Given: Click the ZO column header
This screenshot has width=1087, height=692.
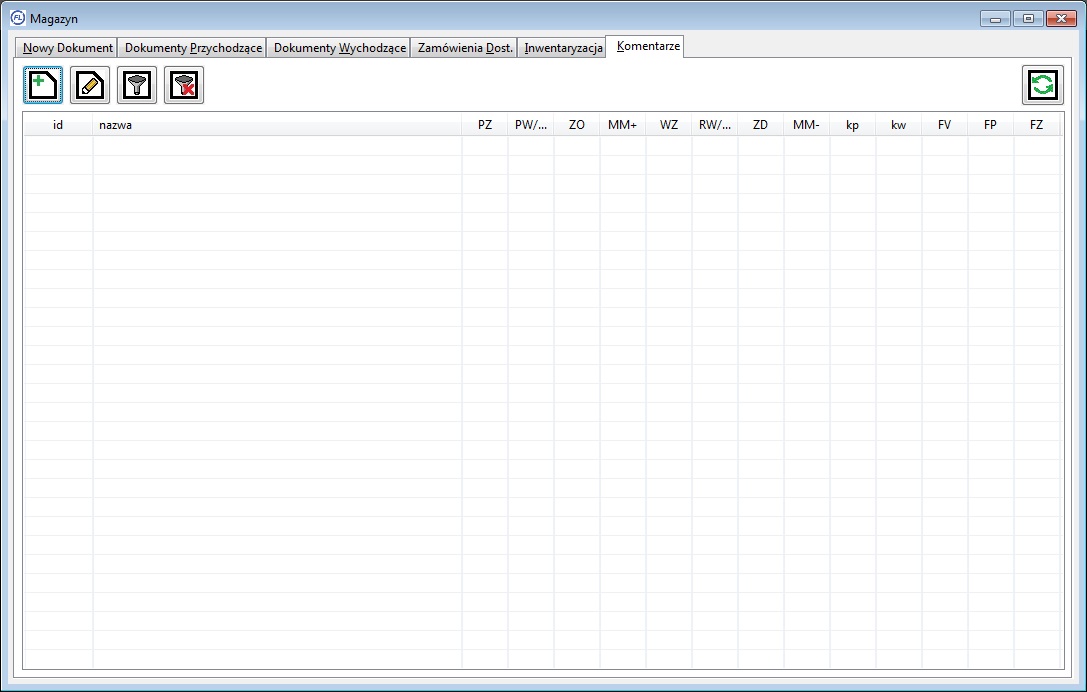Looking at the screenshot, I should (x=577, y=125).
